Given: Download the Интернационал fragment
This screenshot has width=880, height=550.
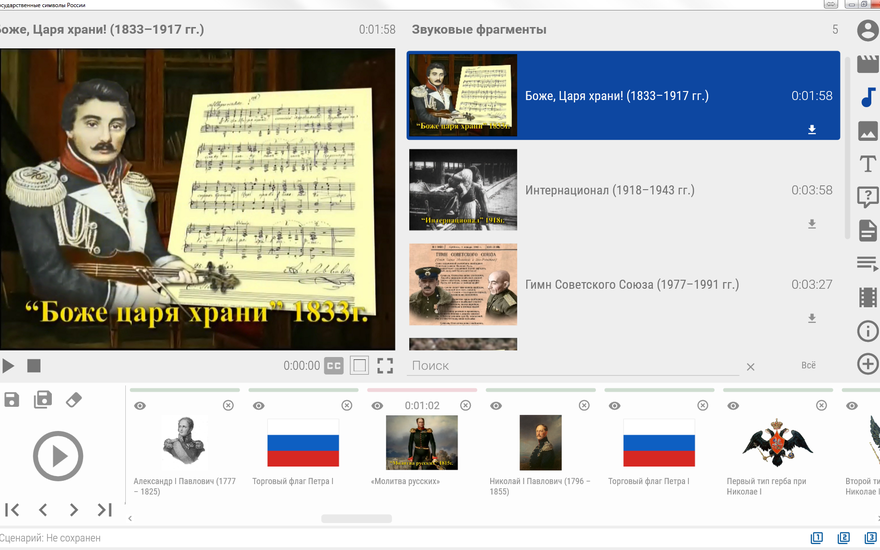Looking at the screenshot, I should 812,224.
